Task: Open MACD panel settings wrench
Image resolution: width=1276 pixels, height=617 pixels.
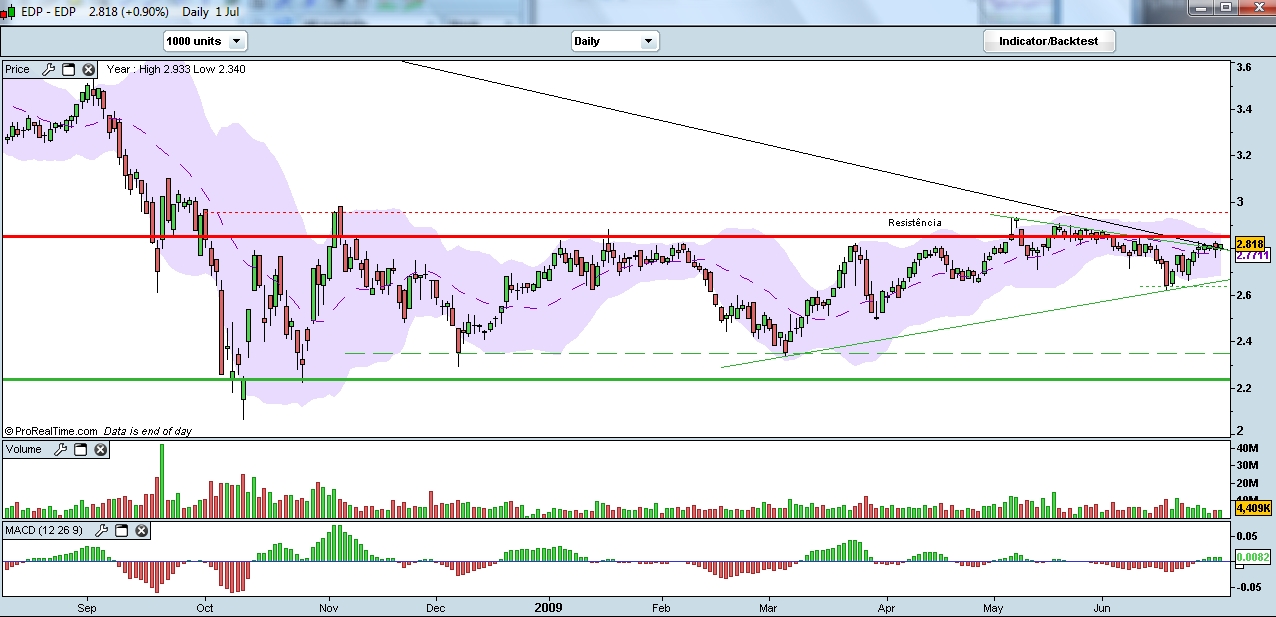Action: (103, 530)
